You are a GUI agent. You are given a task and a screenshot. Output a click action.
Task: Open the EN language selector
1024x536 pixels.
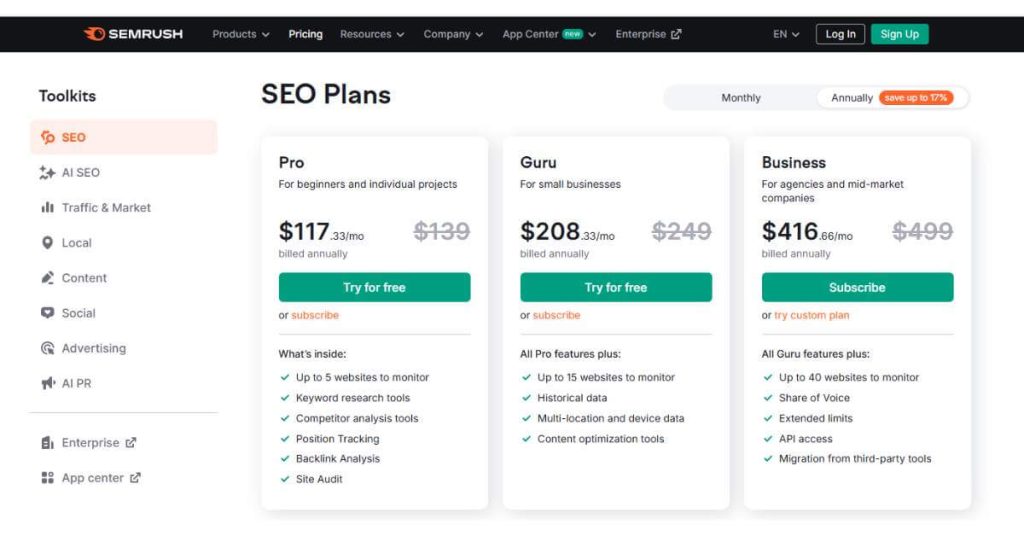[786, 34]
